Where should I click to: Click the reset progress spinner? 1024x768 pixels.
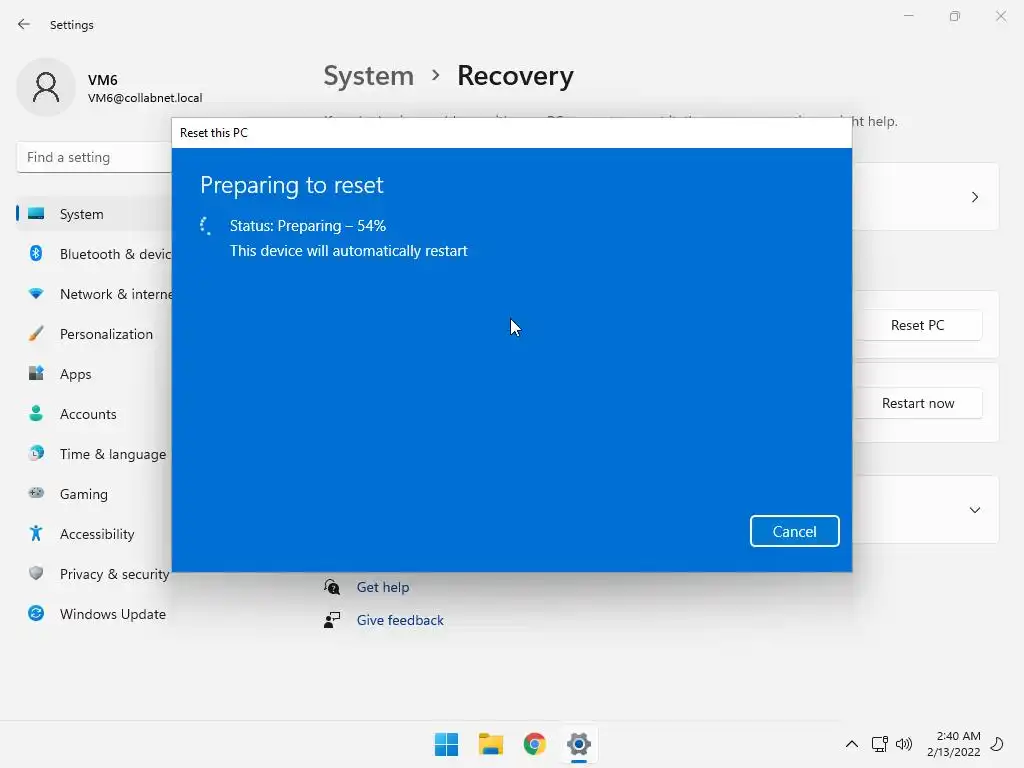tap(206, 226)
